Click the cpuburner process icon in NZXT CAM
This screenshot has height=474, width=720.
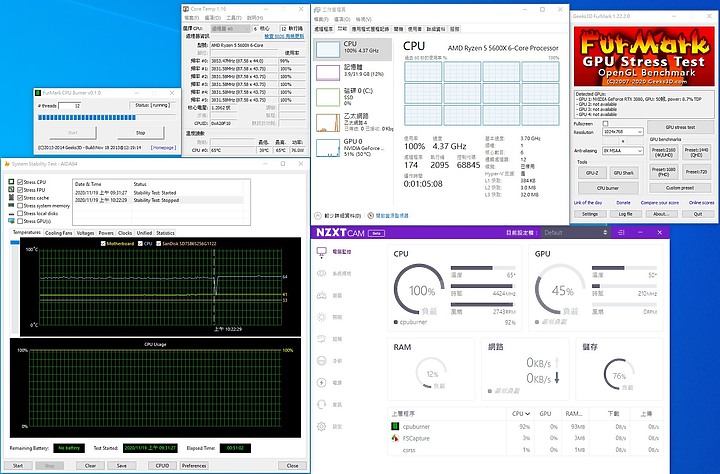point(394,426)
